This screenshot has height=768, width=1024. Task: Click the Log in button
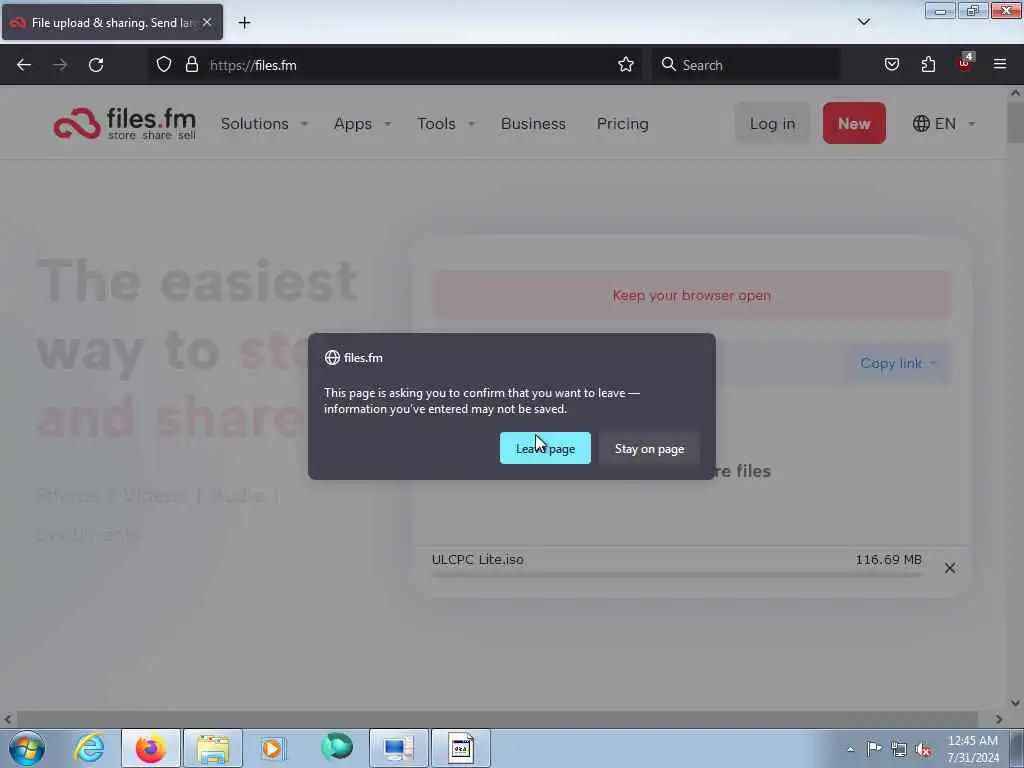point(772,123)
